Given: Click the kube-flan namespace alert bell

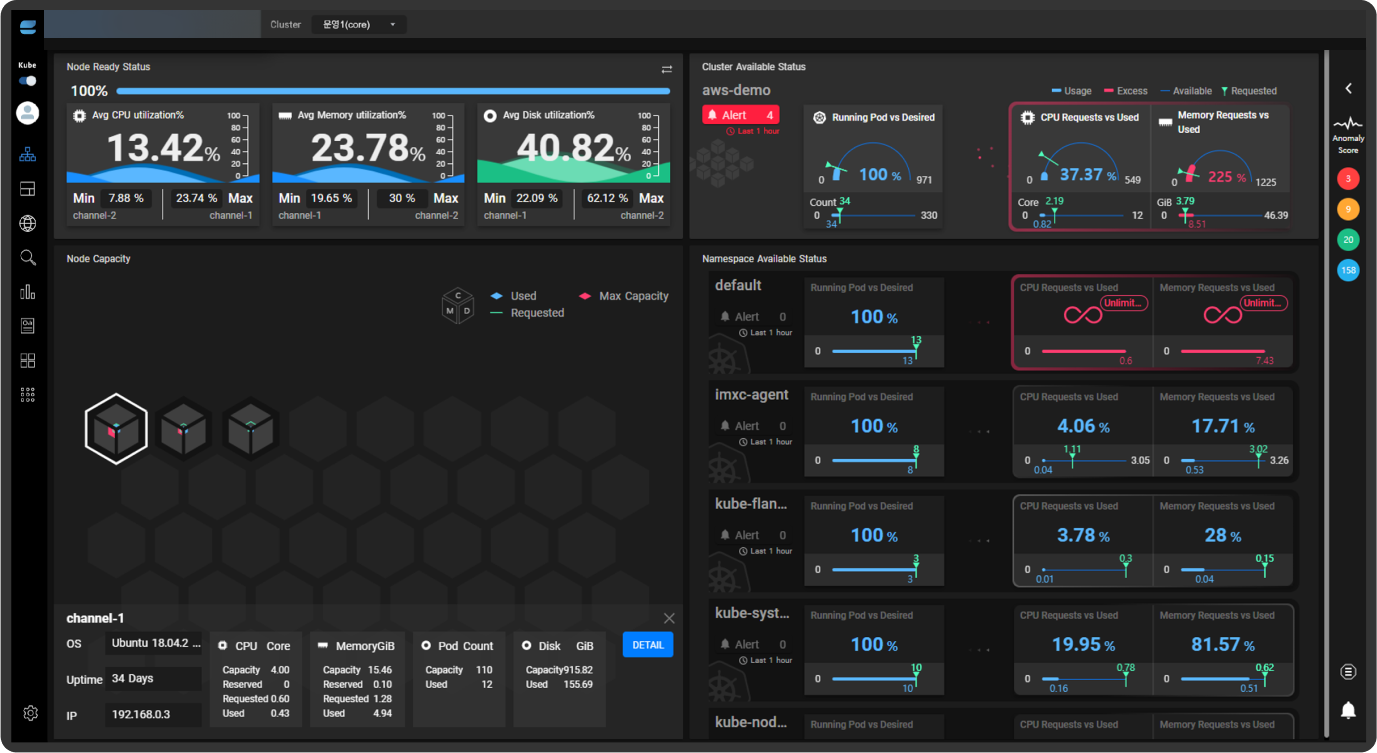Looking at the screenshot, I should point(725,535).
